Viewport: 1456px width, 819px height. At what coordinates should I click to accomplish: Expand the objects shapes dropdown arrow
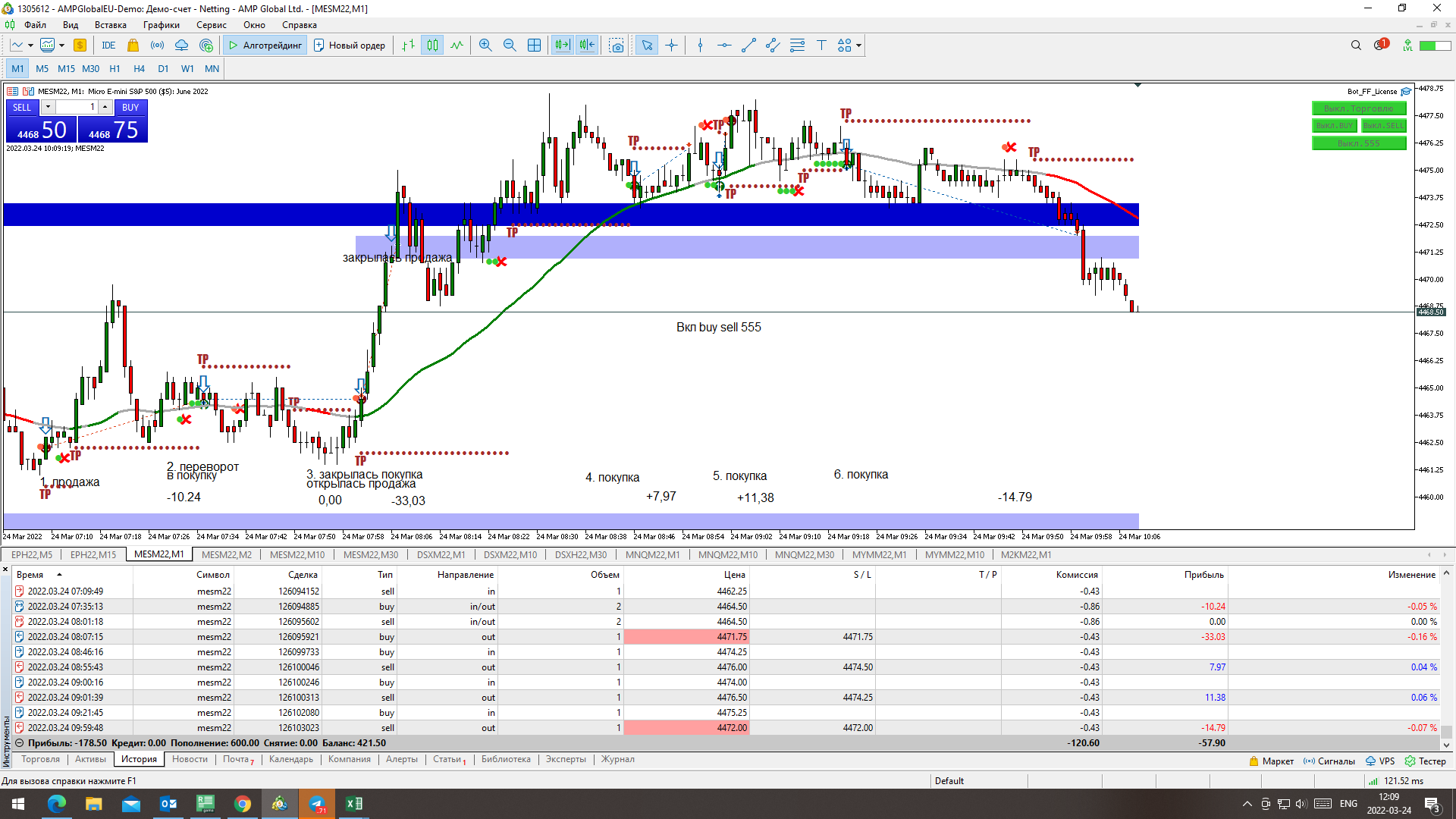[859, 45]
